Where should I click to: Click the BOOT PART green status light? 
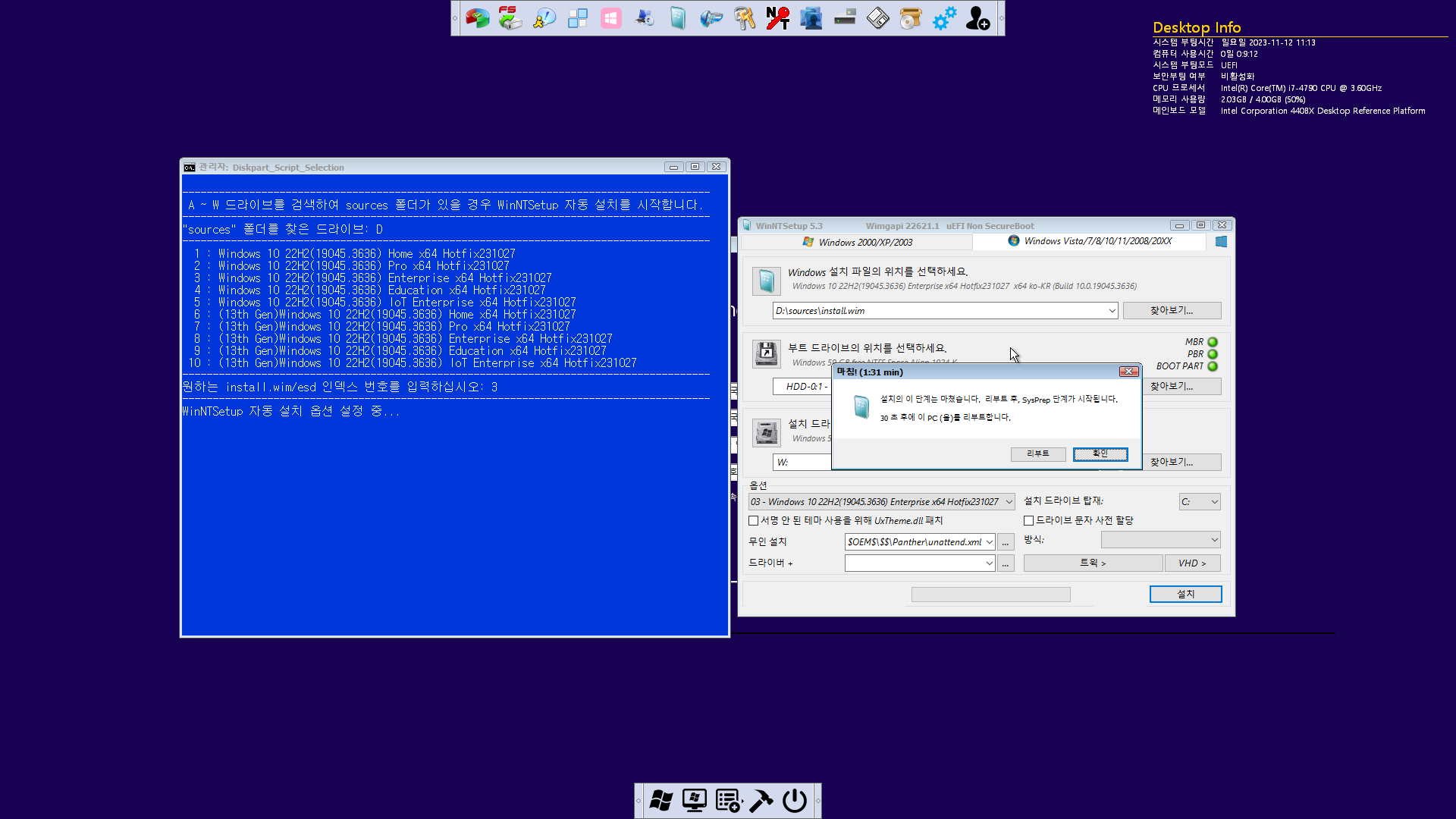coord(1213,366)
